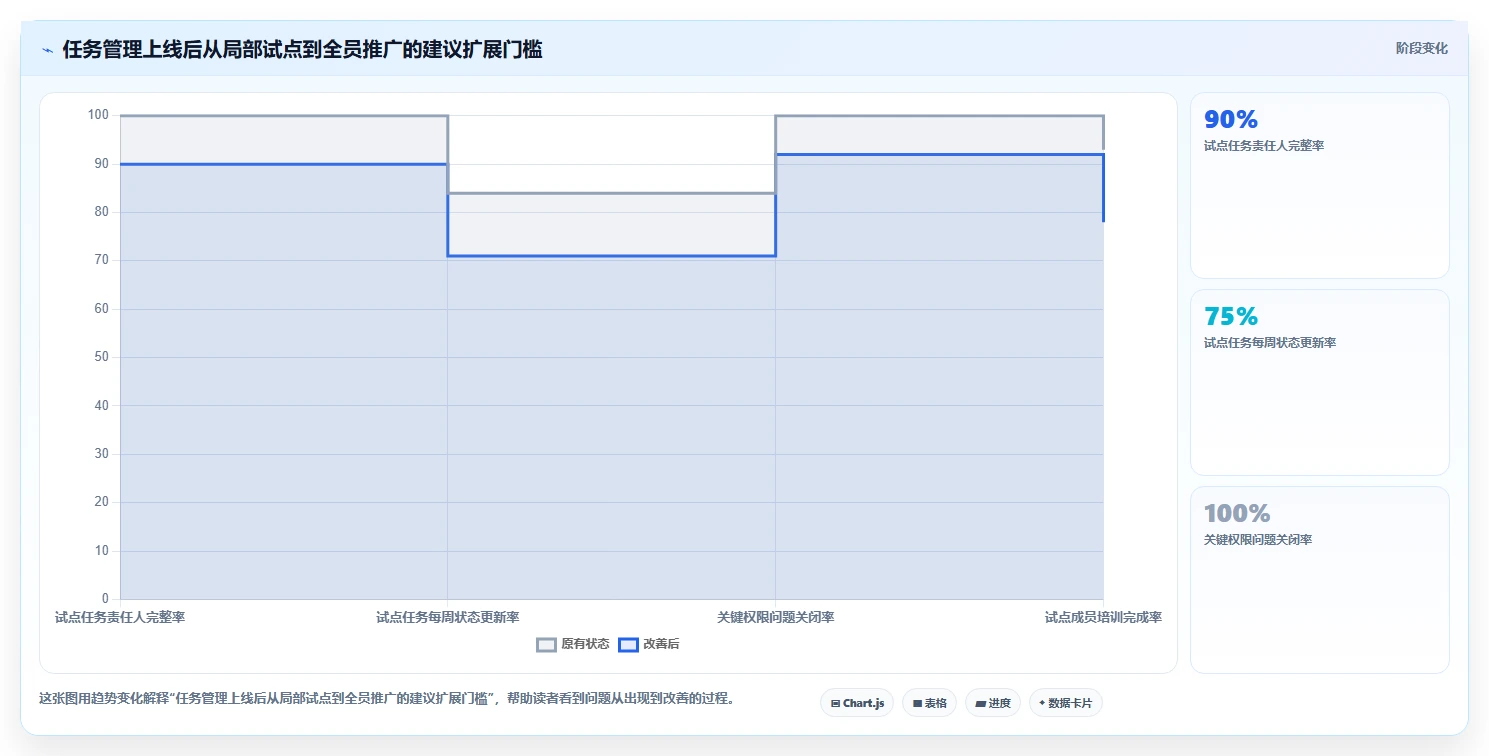Click the x-axis label 关键权限问题关闭率

click(x=775, y=617)
